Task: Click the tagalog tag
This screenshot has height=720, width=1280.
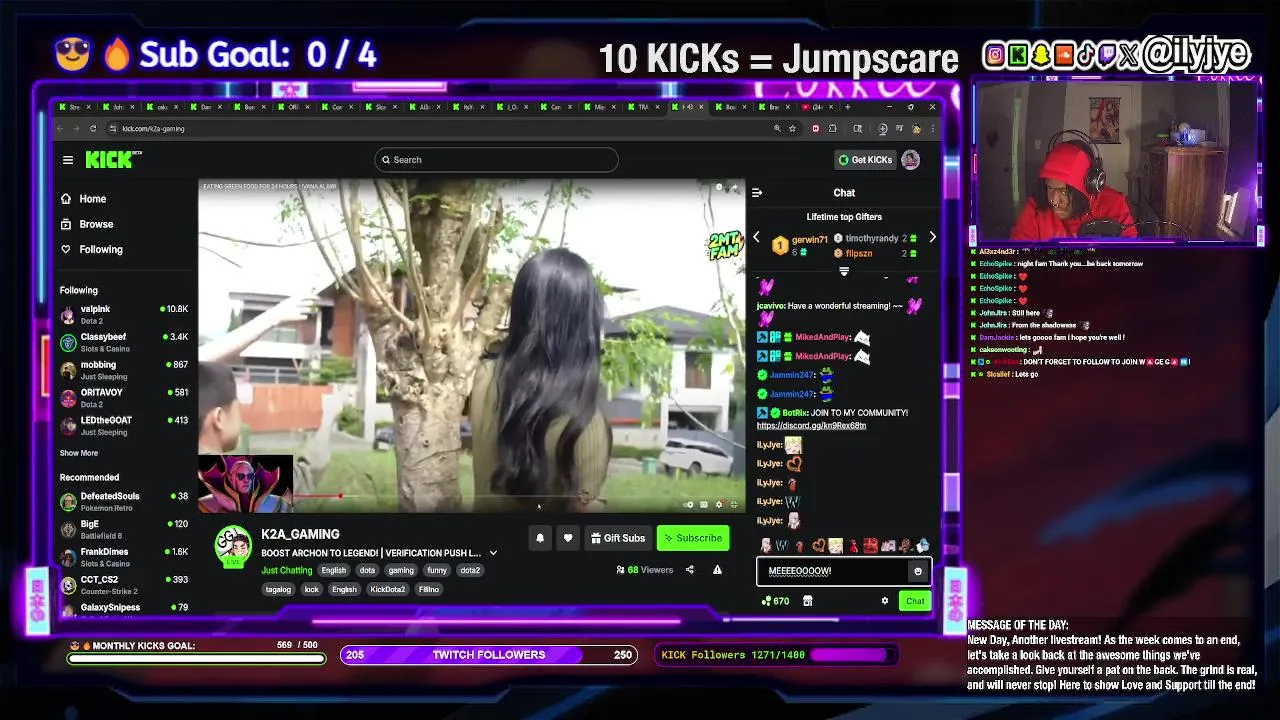Action: coord(278,590)
